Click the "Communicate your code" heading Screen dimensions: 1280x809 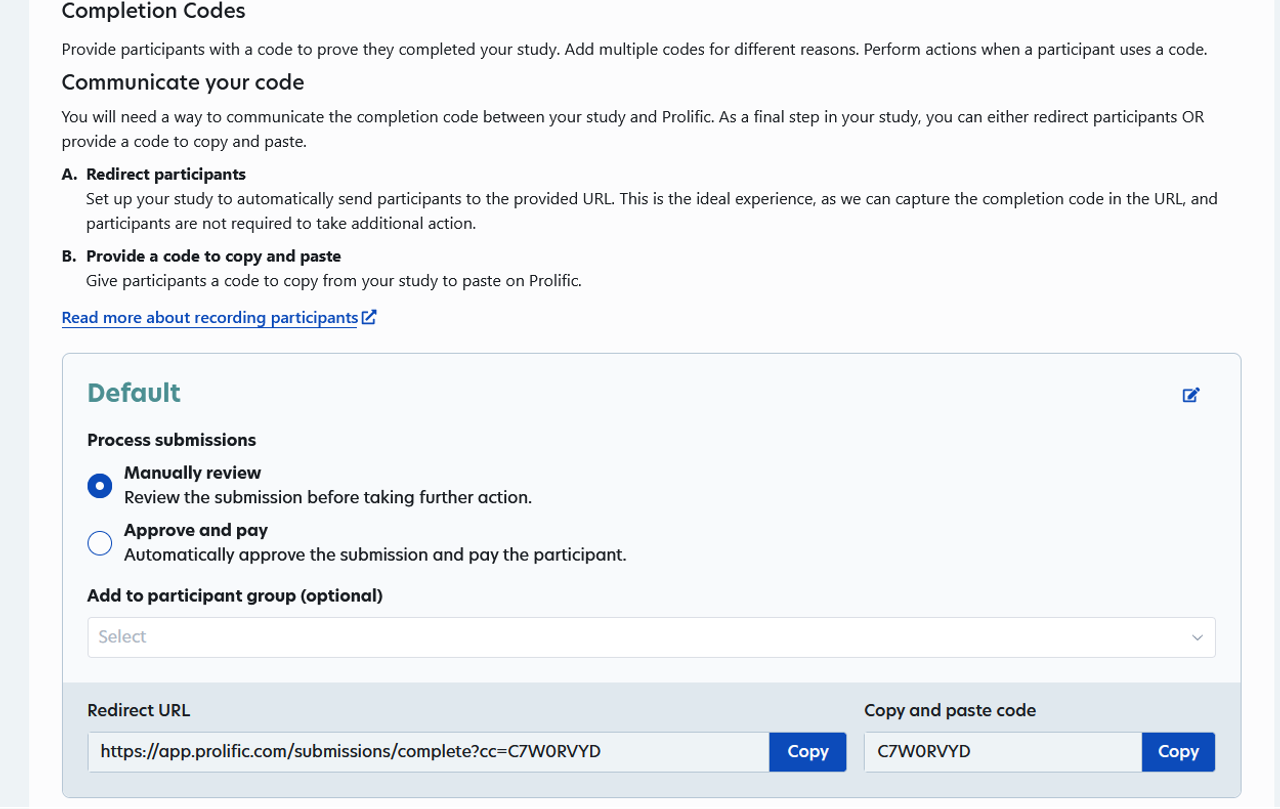[x=183, y=82]
